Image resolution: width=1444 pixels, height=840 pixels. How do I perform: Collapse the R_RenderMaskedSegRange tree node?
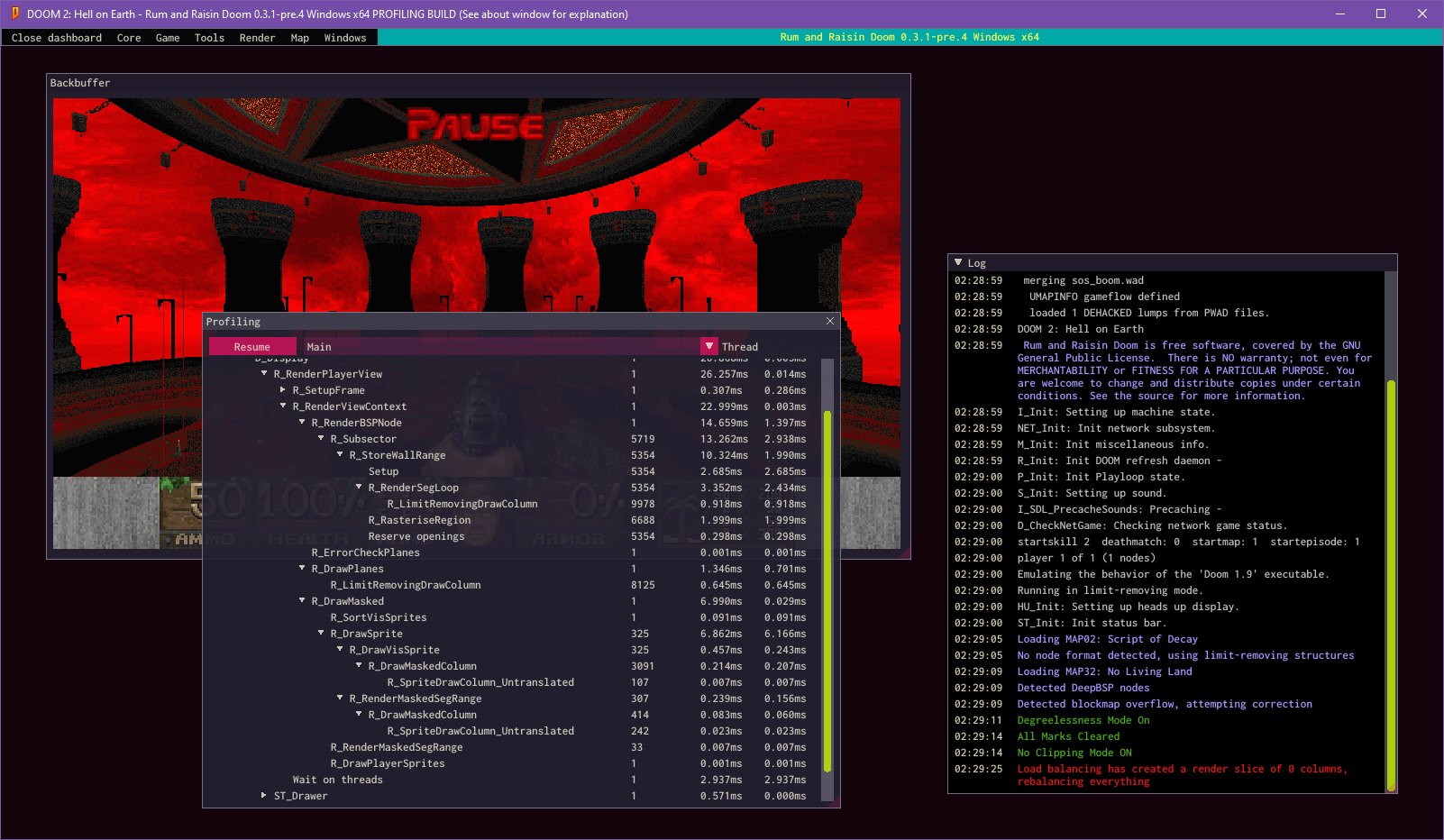(x=340, y=698)
